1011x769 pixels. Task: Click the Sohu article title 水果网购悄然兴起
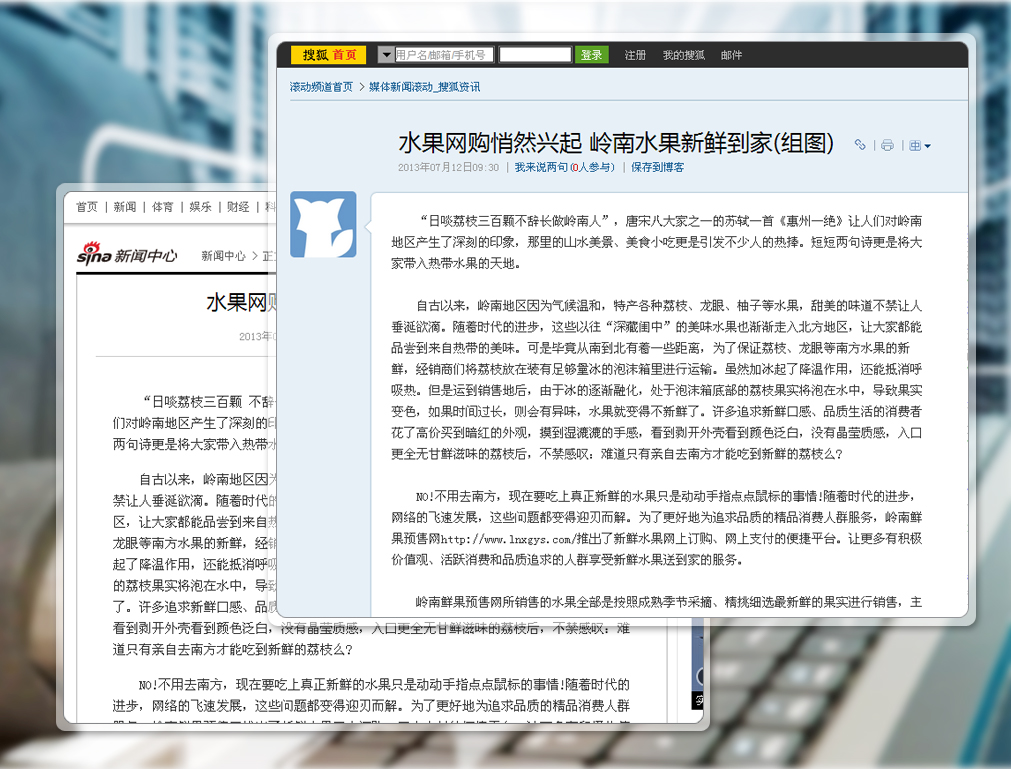490,143
